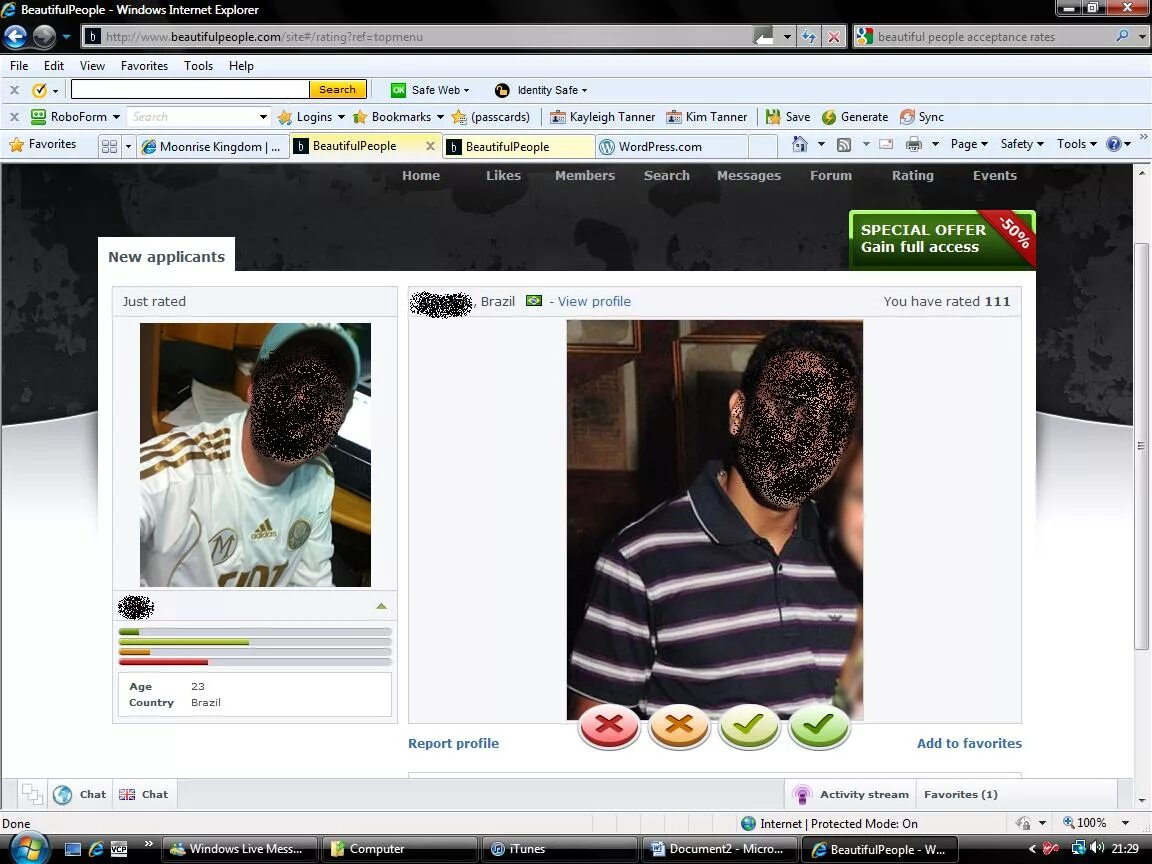Click the browser Back arrow button

(15, 36)
